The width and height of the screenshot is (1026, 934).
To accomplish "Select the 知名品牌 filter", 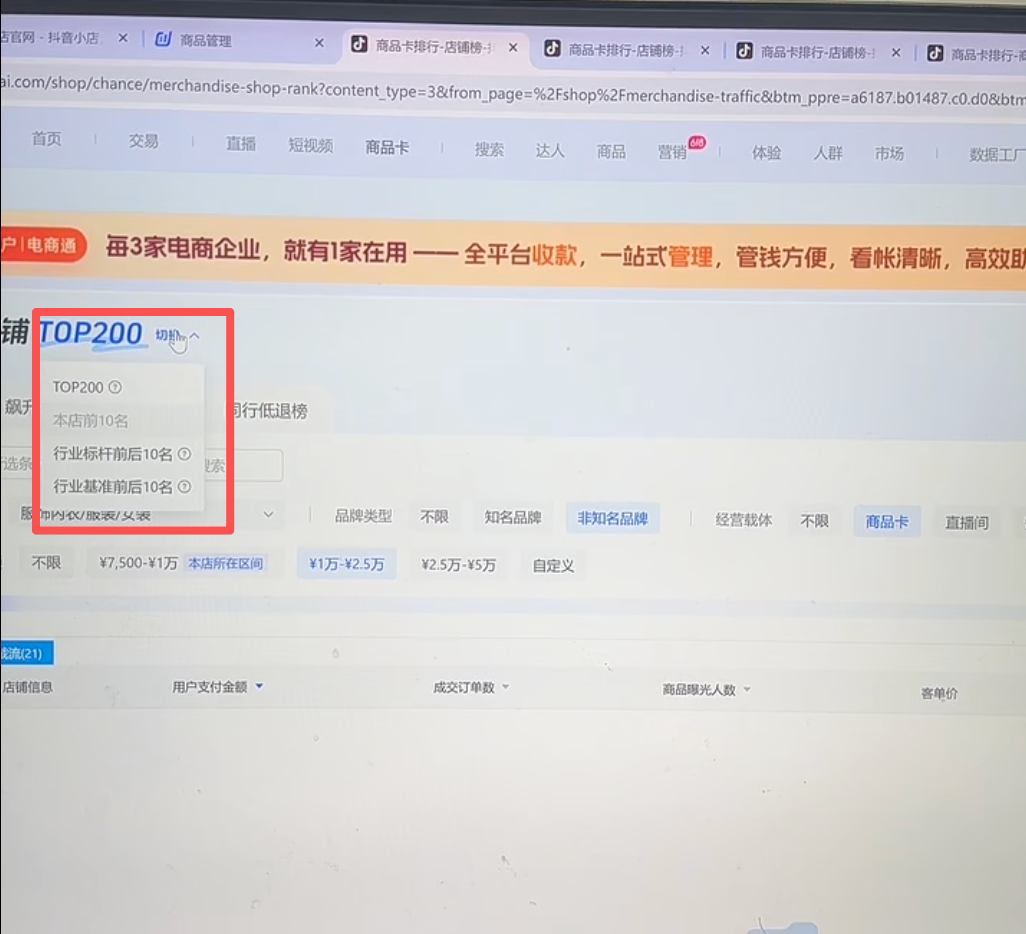I will click(x=512, y=518).
